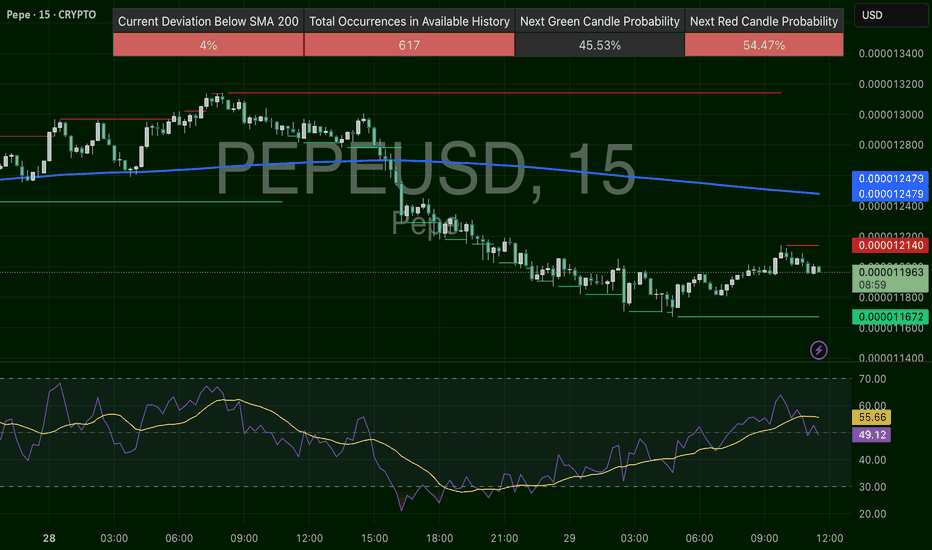Click the 20.00 RSI axis label
This screenshot has height=550, width=932.
pos(872,514)
